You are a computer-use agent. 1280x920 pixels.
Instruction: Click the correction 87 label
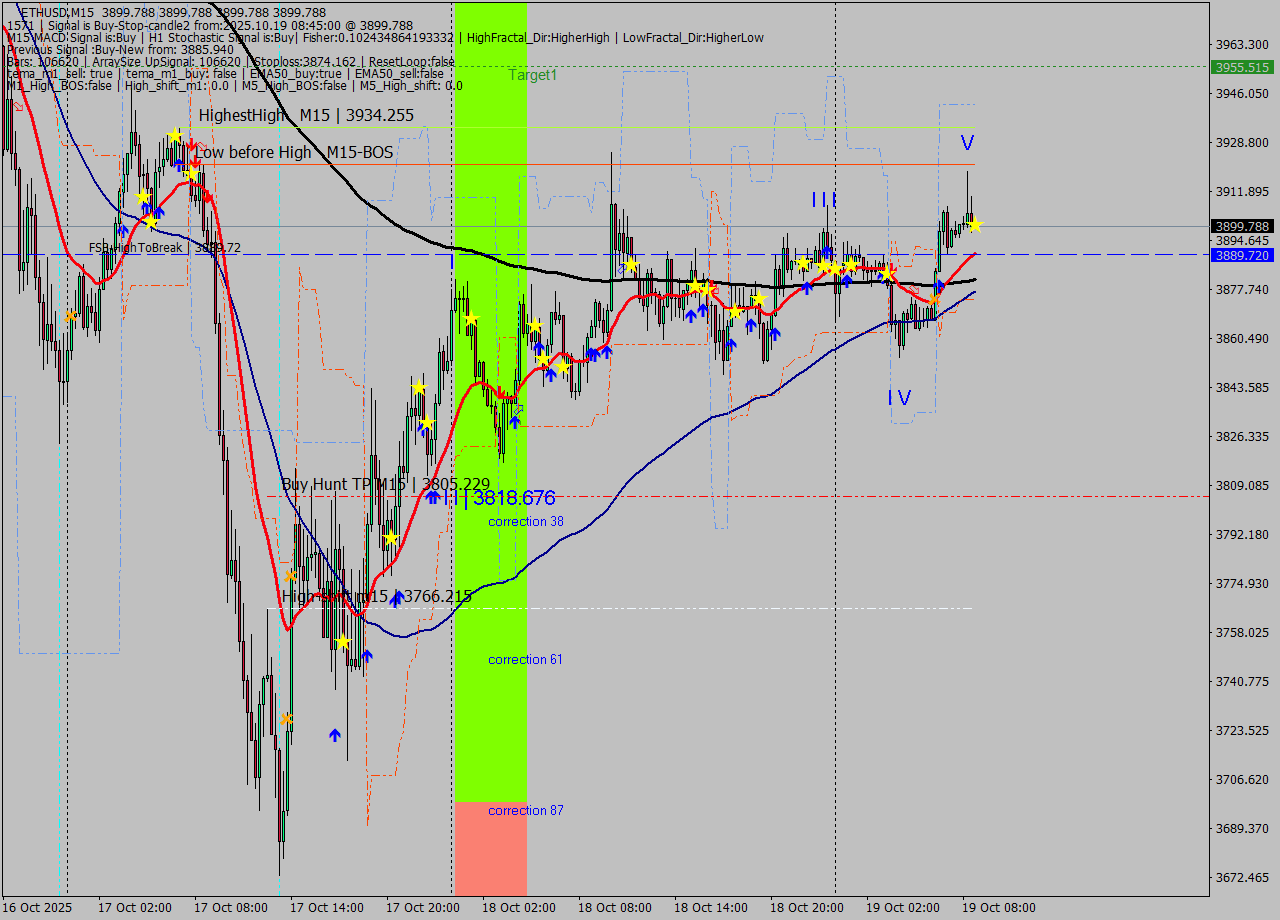tap(525, 811)
